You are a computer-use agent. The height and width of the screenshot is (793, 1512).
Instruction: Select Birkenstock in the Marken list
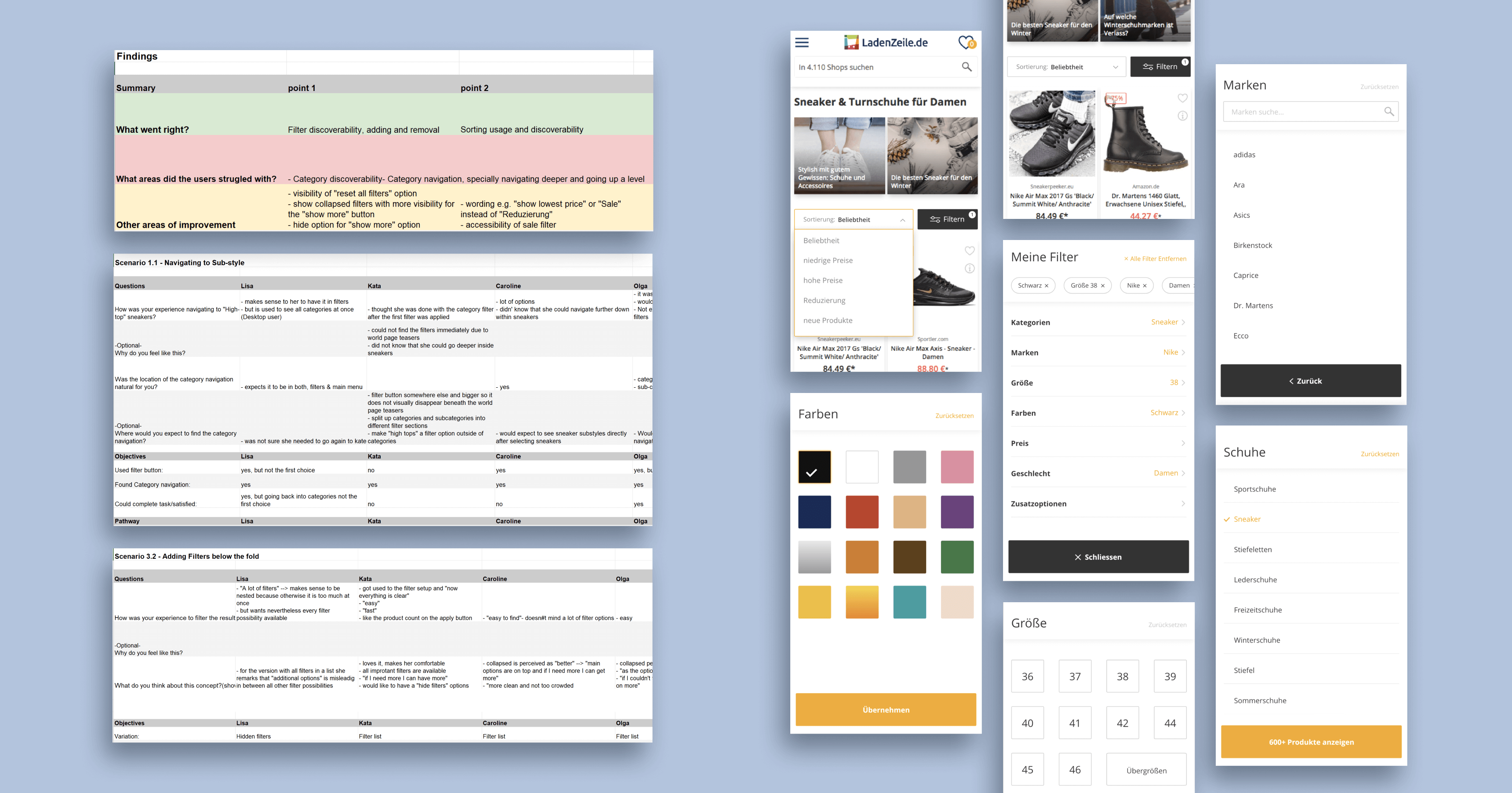pos(1253,245)
